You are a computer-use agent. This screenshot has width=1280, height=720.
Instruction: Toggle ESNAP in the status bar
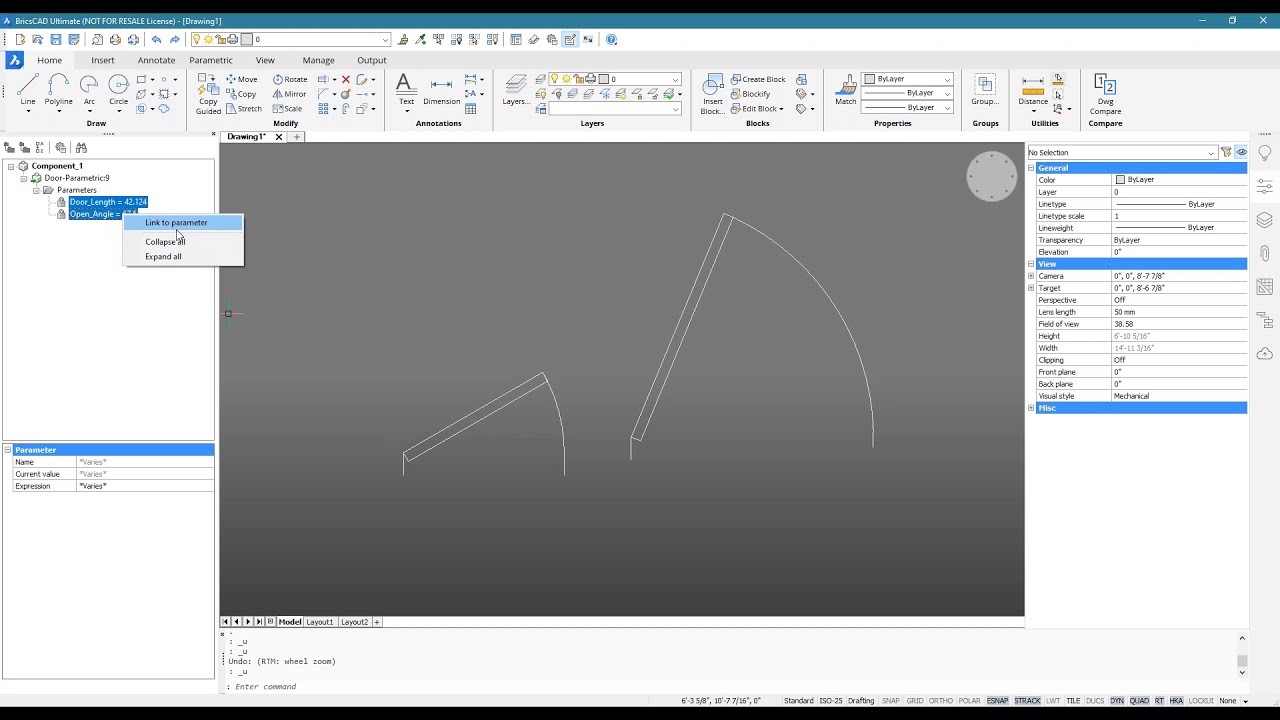(x=997, y=701)
